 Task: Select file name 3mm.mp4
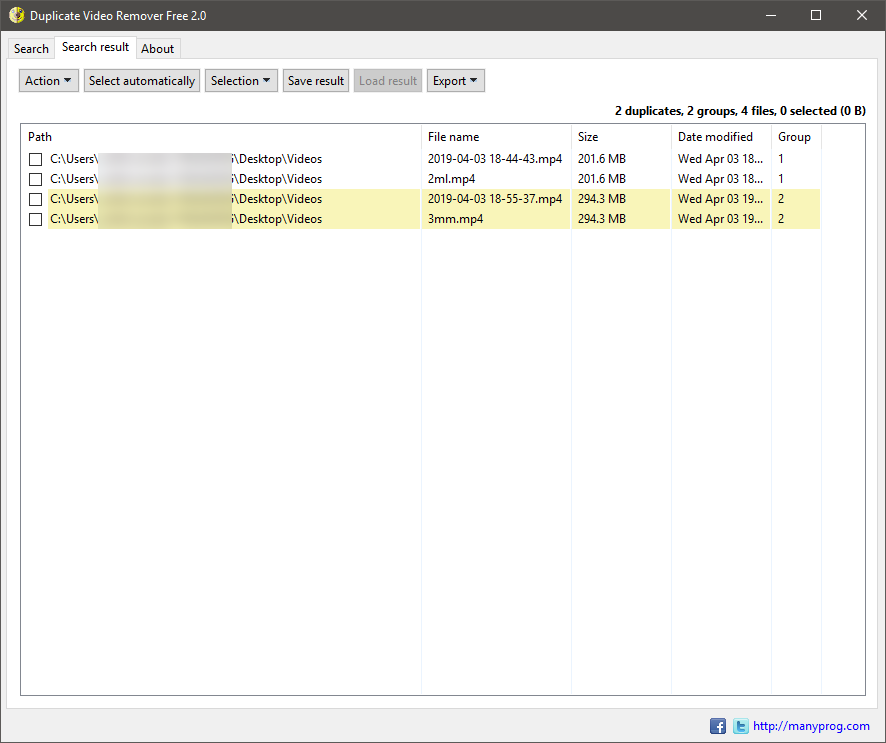click(455, 219)
